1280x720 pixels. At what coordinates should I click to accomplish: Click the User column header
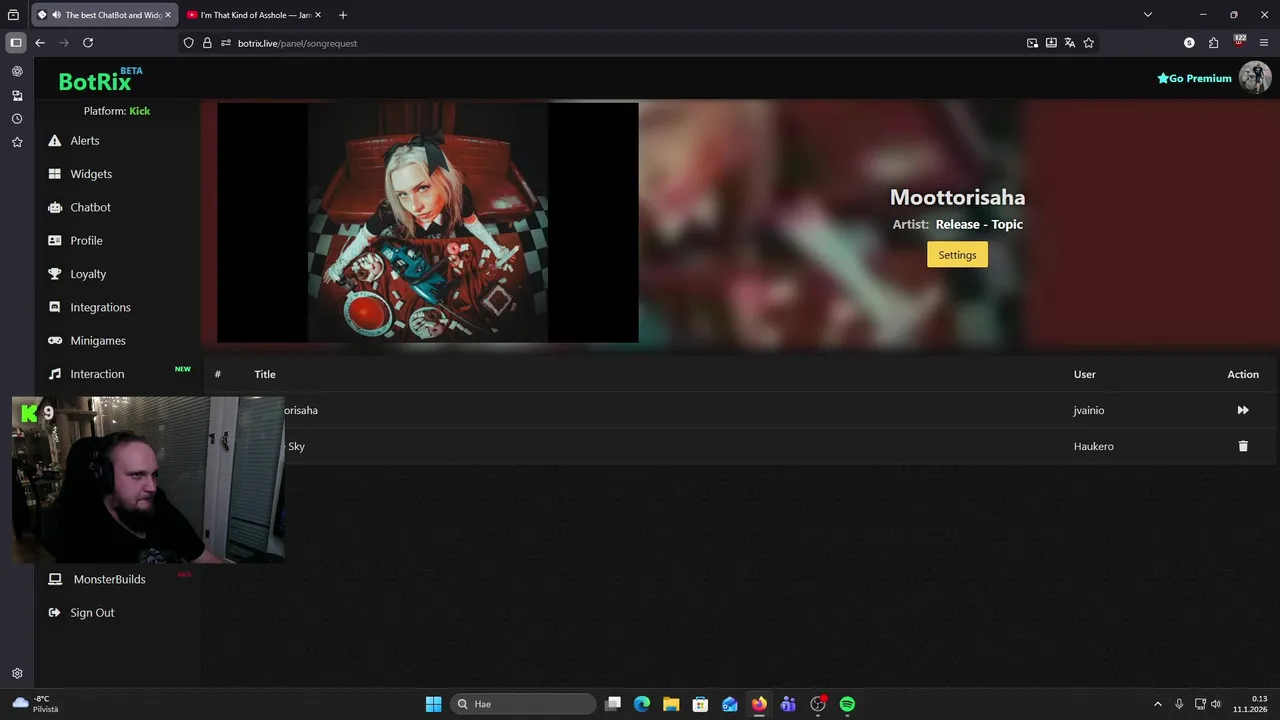(x=1085, y=374)
